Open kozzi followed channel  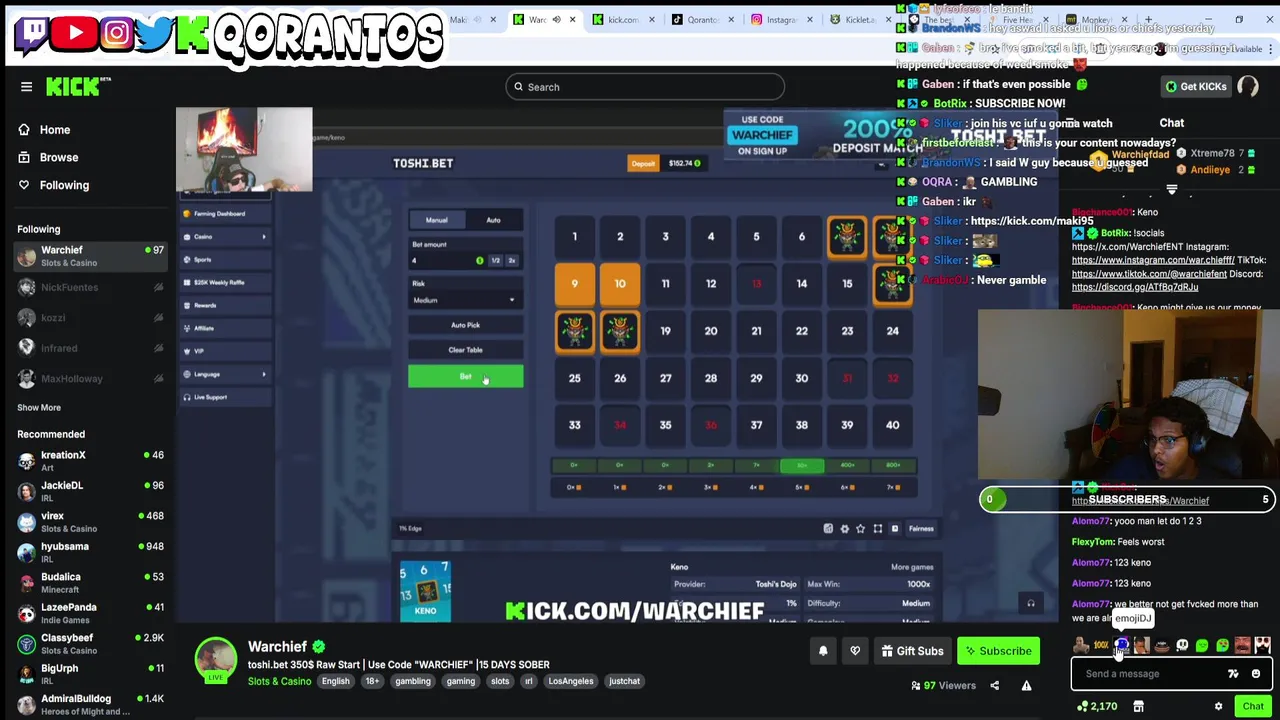(88, 318)
